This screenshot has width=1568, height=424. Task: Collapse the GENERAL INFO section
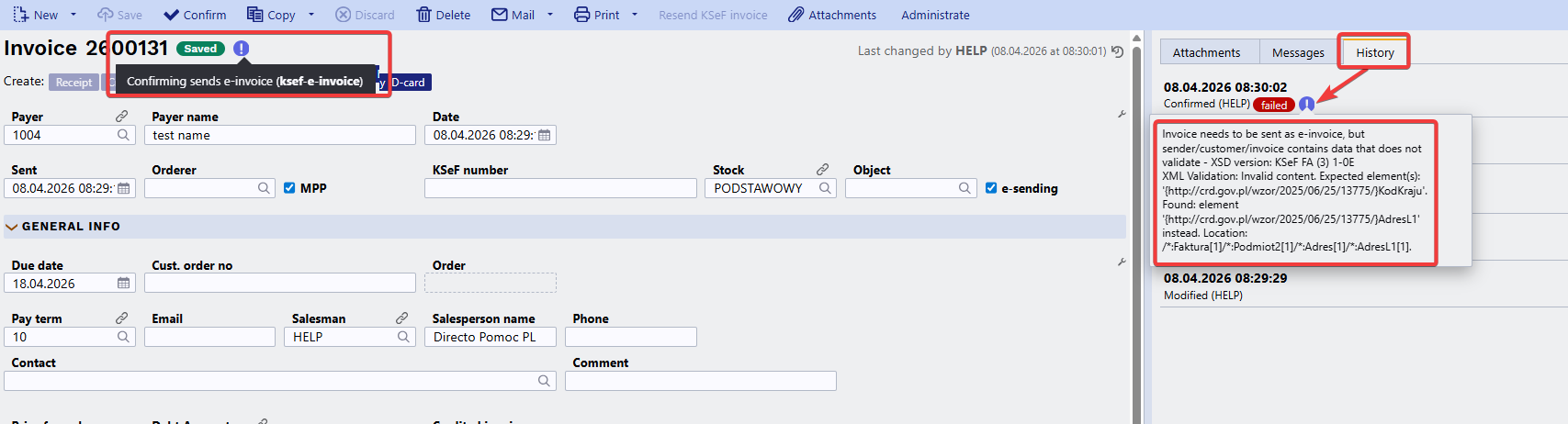pos(12,227)
